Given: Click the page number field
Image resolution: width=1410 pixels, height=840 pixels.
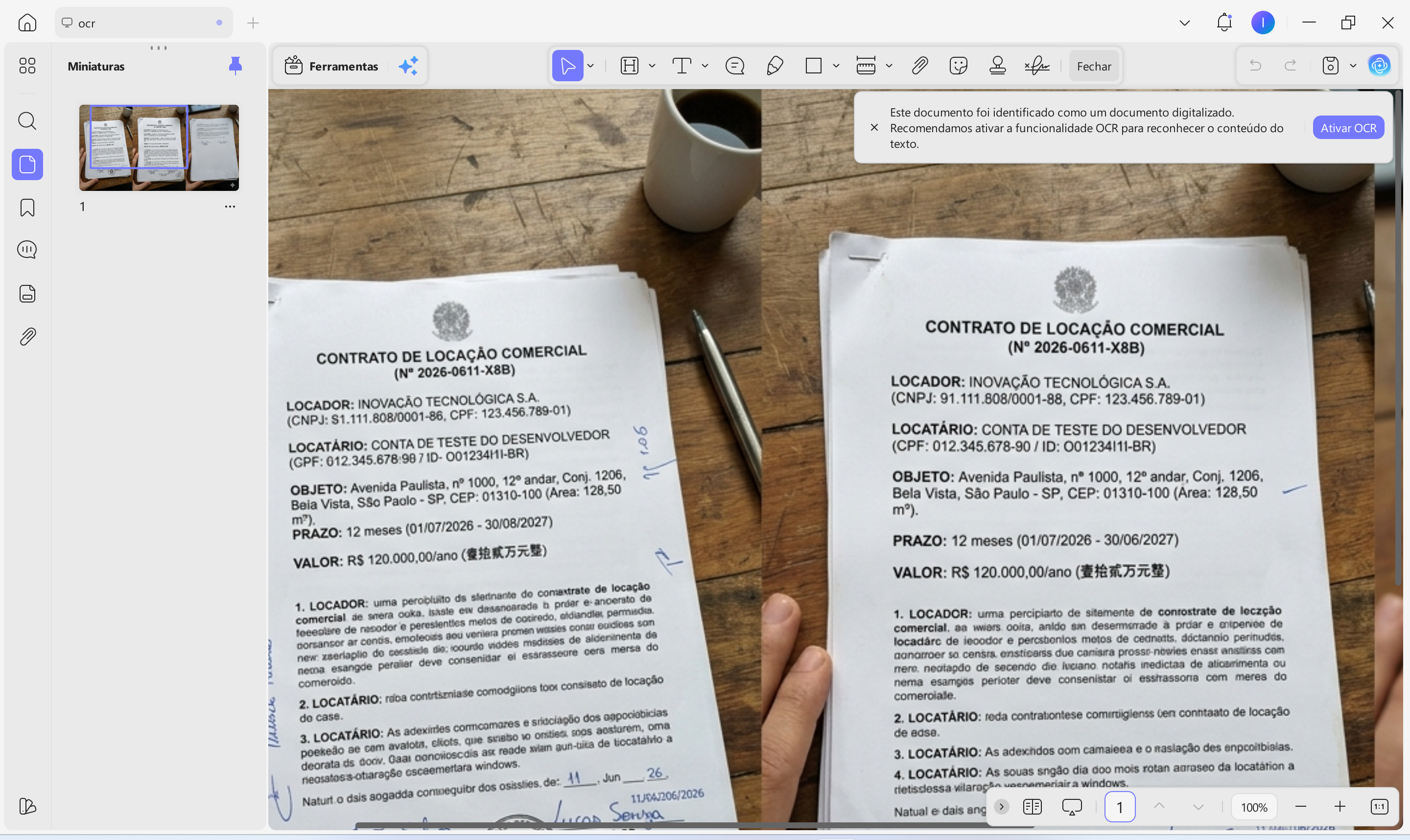Looking at the screenshot, I should pyautogui.click(x=1120, y=807).
